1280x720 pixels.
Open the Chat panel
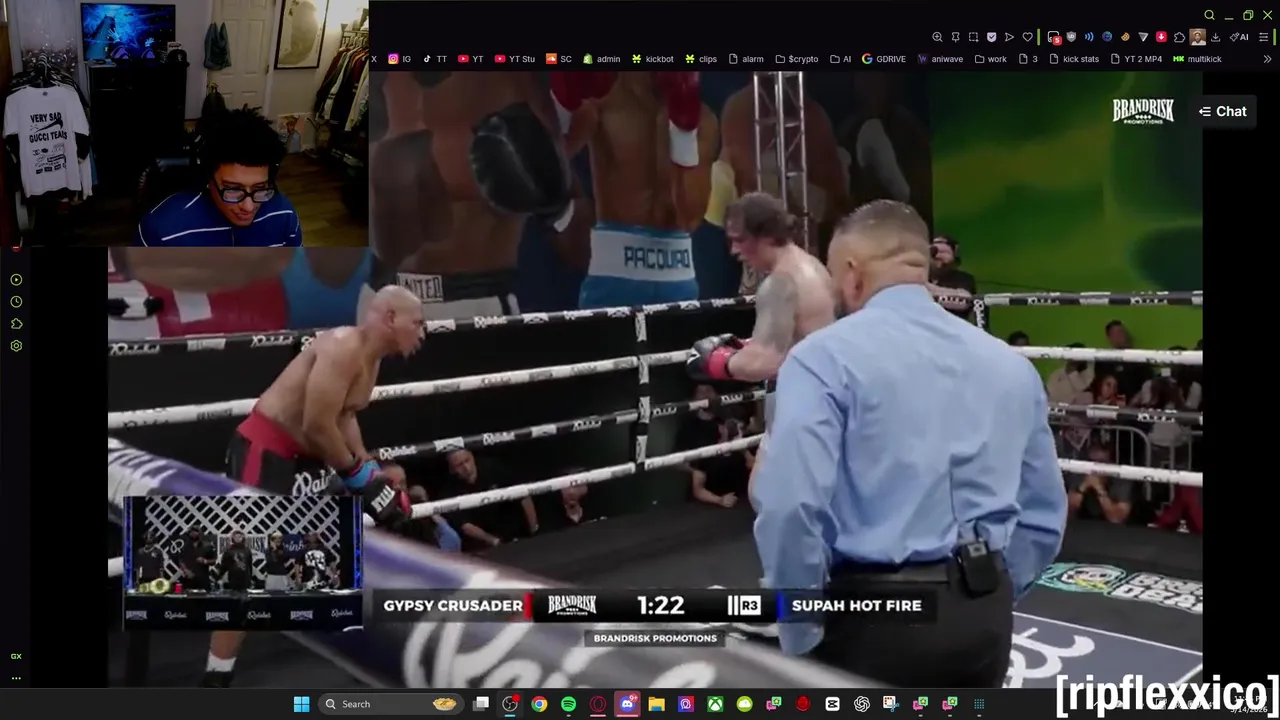[1222, 111]
